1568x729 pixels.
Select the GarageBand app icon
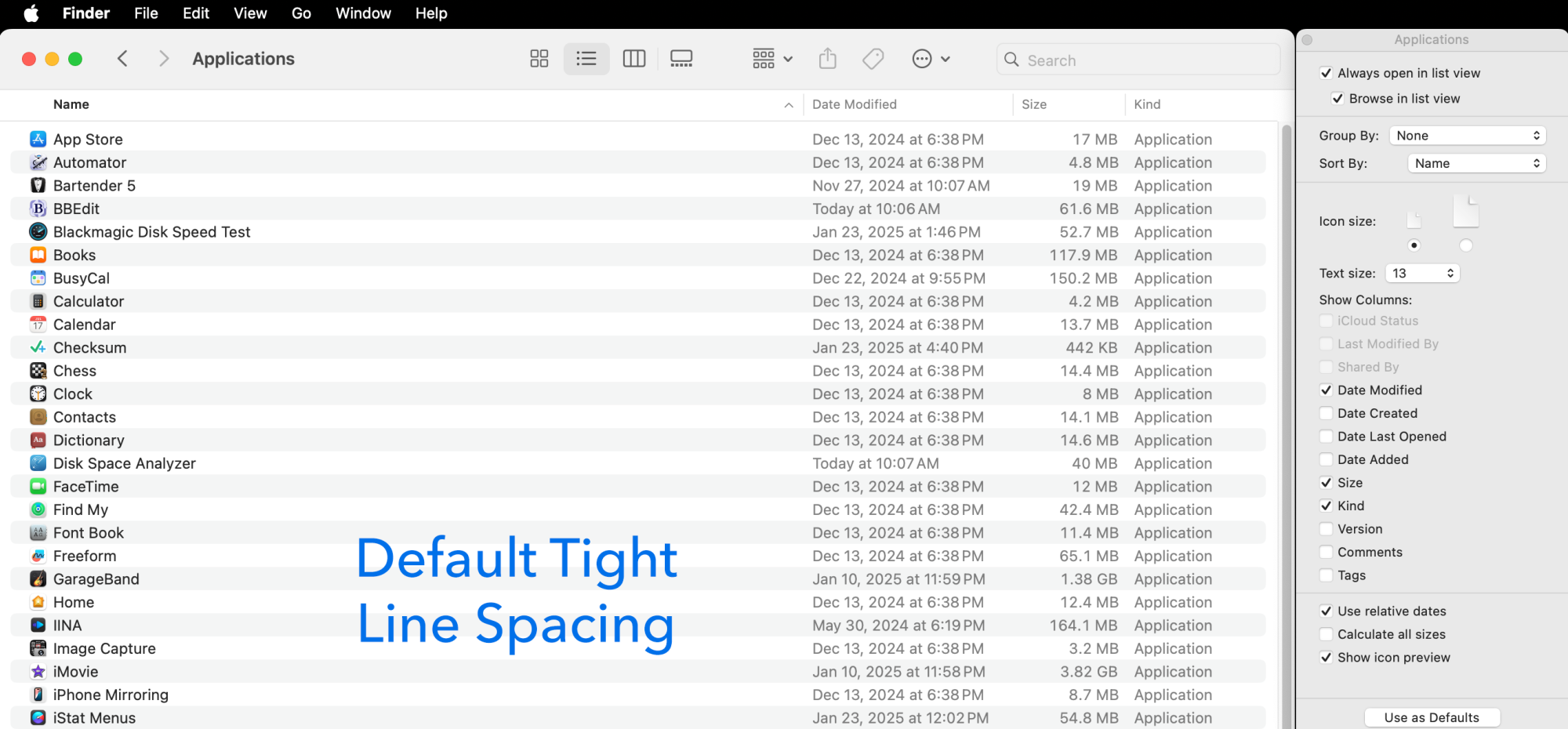pyautogui.click(x=38, y=579)
